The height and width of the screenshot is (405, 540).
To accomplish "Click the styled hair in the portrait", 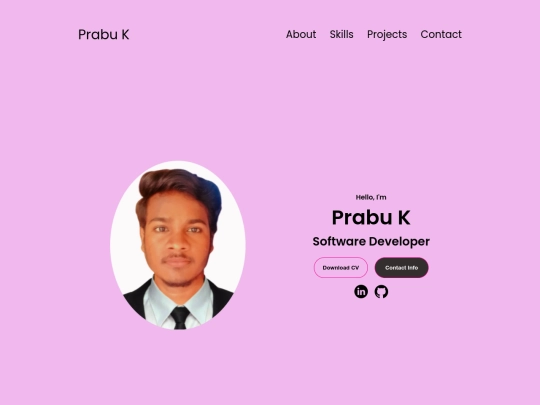I will click(179, 186).
